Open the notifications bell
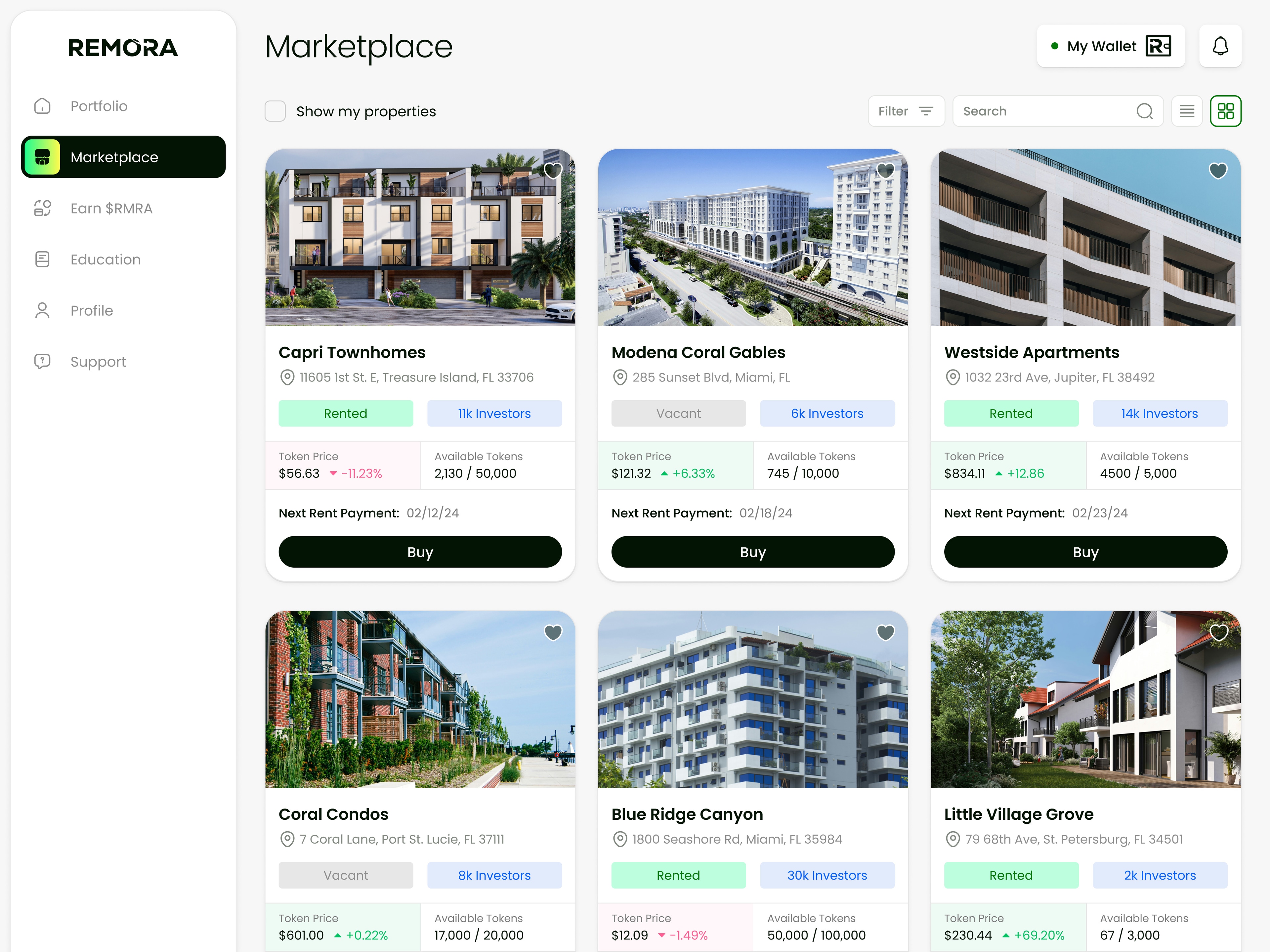The width and height of the screenshot is (1270, 952). coord(1220,46)
